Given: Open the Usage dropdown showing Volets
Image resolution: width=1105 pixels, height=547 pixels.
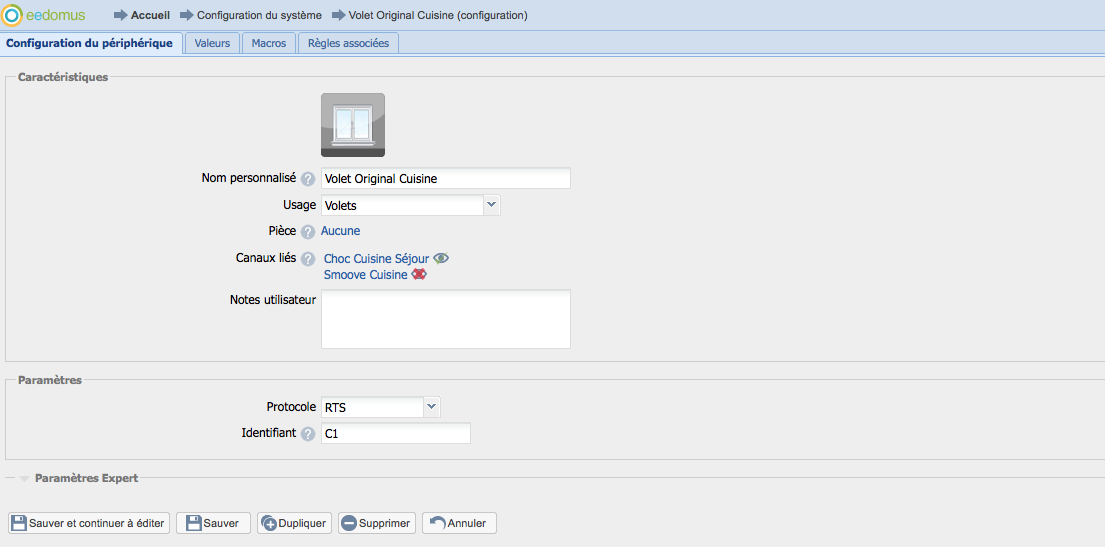Looking at the screenshot, I should (x=491, y=205).
